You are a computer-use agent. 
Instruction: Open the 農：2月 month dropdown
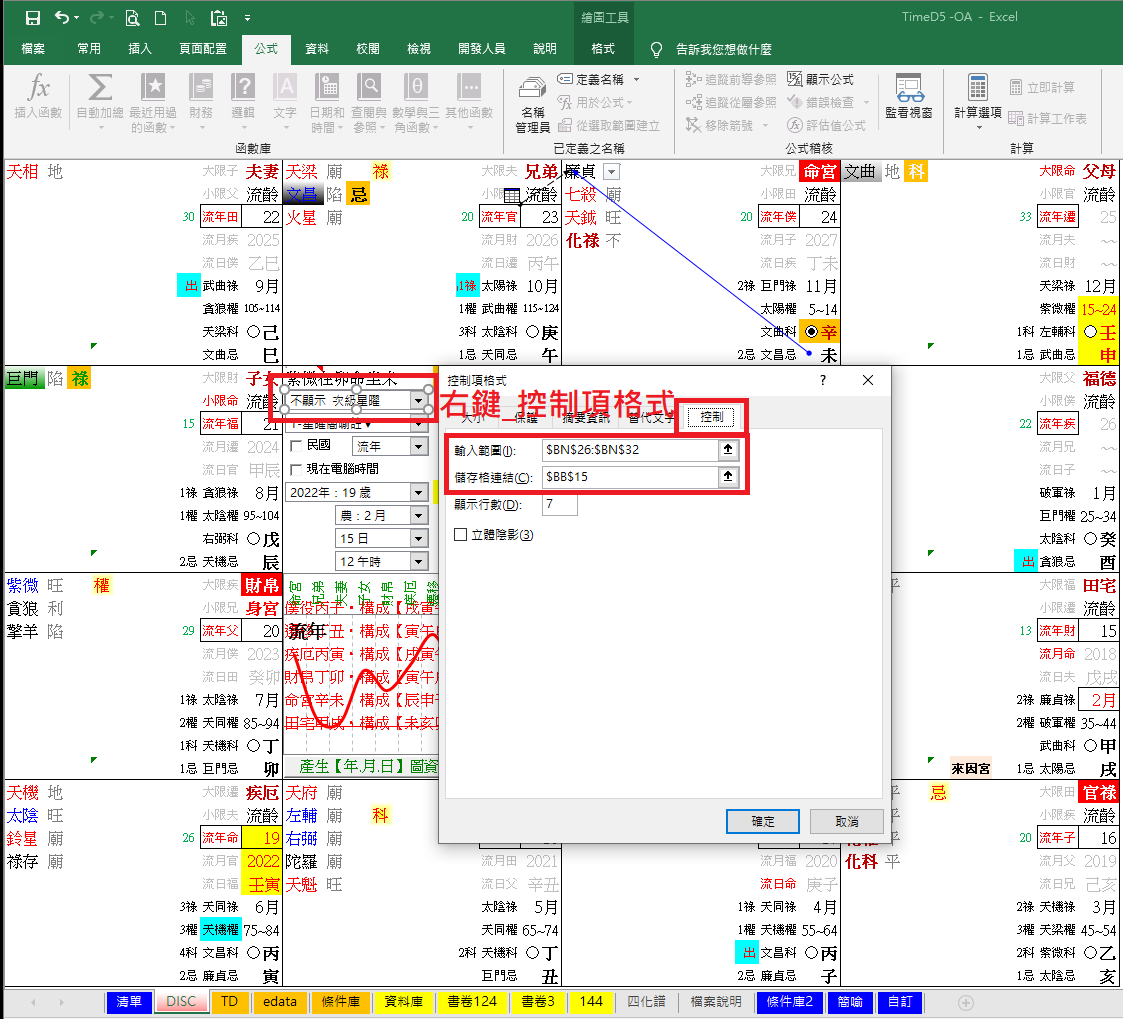pos(420,515)
